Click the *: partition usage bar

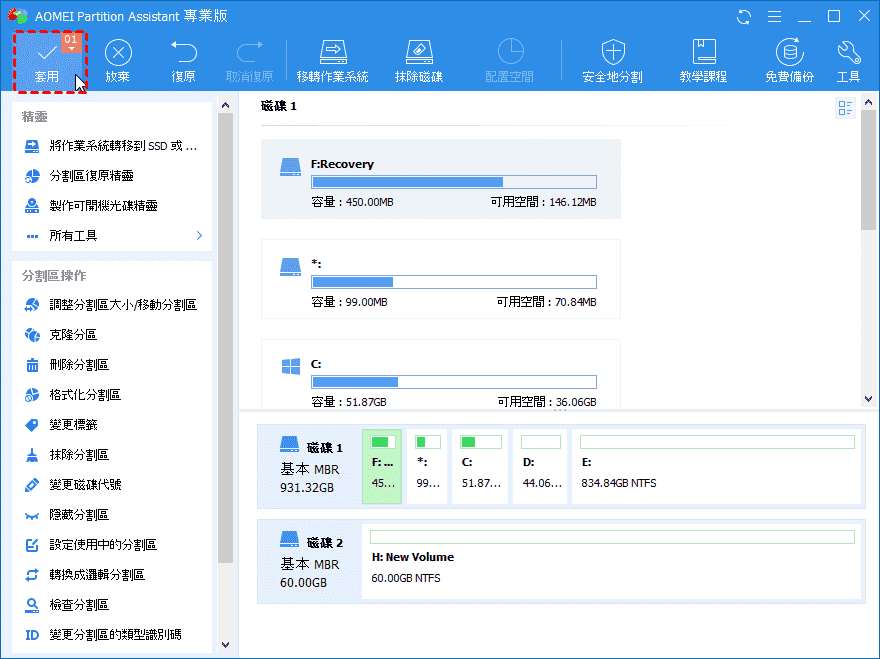[453, 282]
